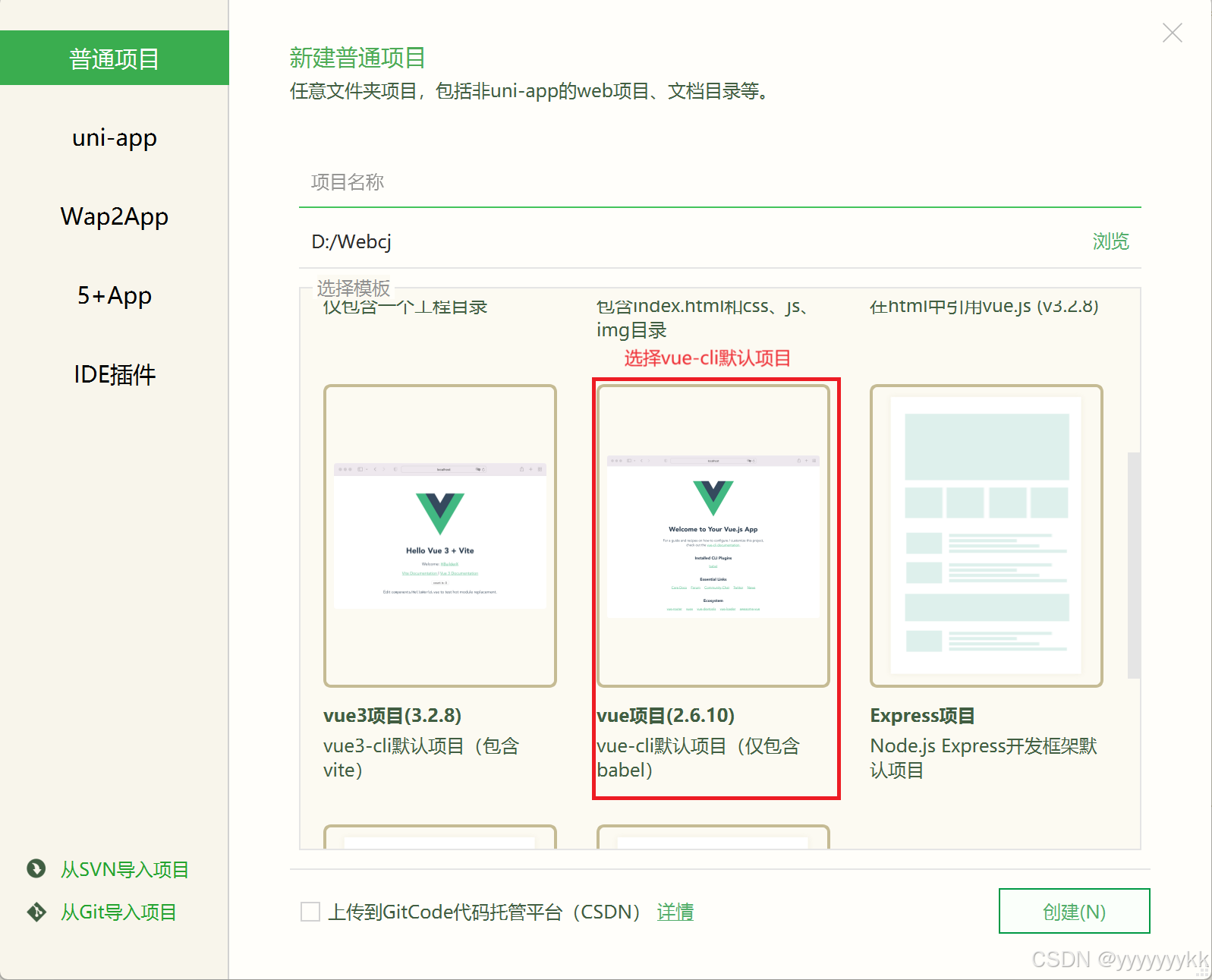Click the 创建(N) button
Image resolution: width=1212 pixels, height=980 pixels.
pyautogui.click(x=1074, y=911)
